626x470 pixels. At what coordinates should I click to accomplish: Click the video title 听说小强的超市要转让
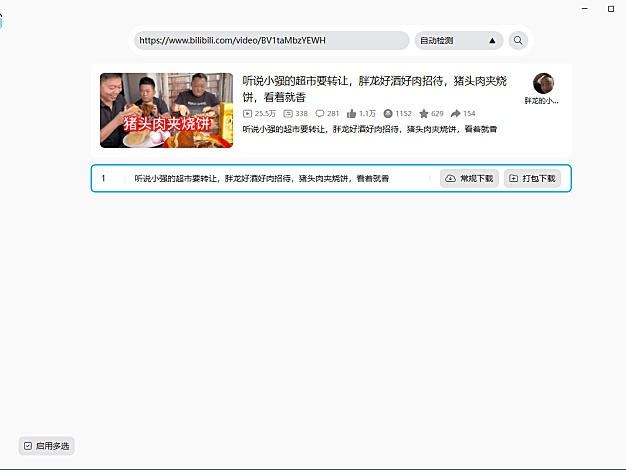[374, 89]
